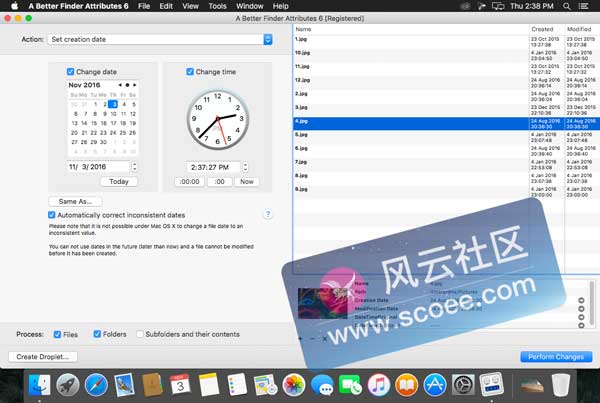Open Messages from the Dock

pyautogui.click(x=322, y=385)
